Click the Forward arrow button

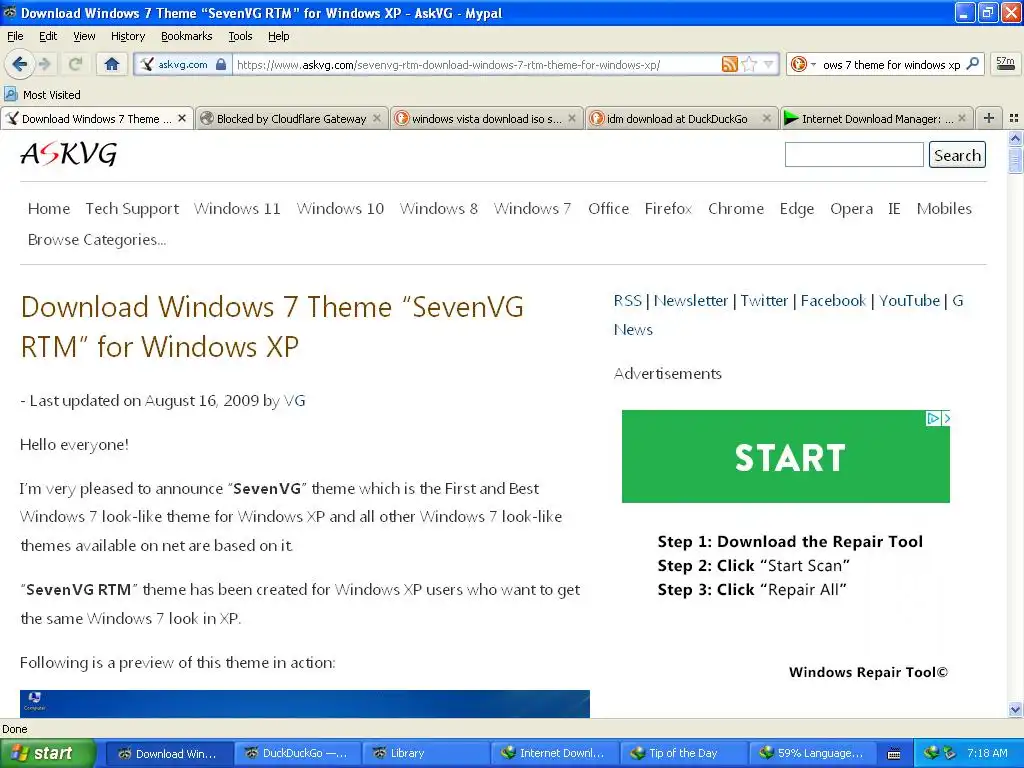(x=45, y=64)
